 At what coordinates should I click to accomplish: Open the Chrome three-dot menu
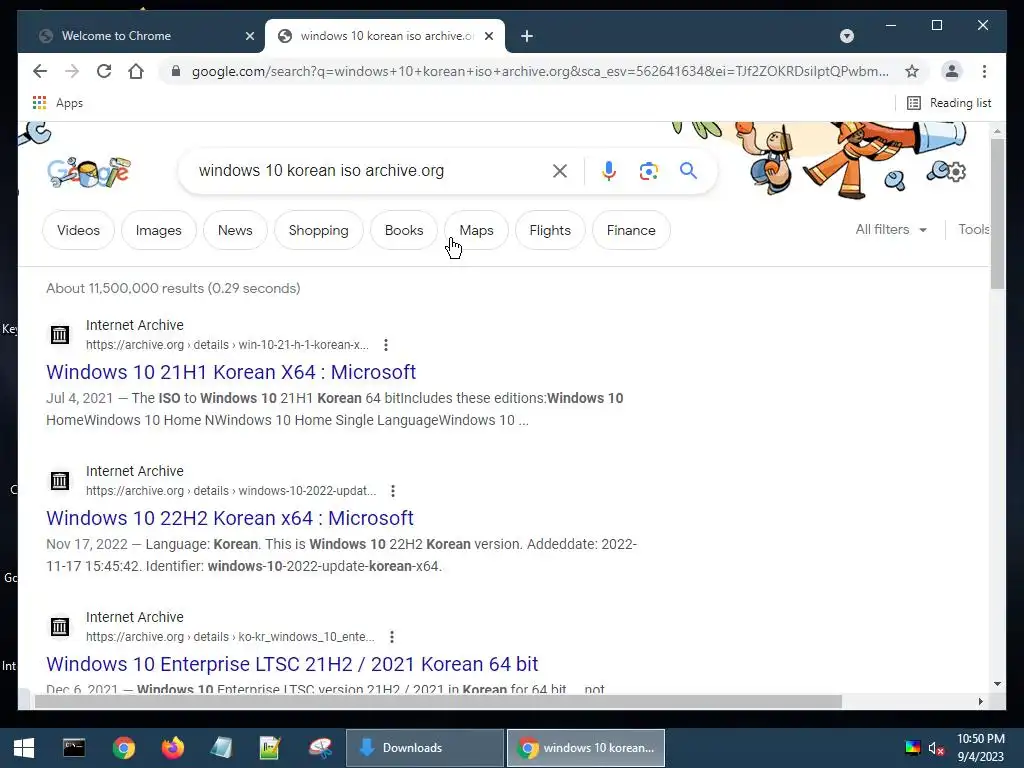tap(984, 71)
